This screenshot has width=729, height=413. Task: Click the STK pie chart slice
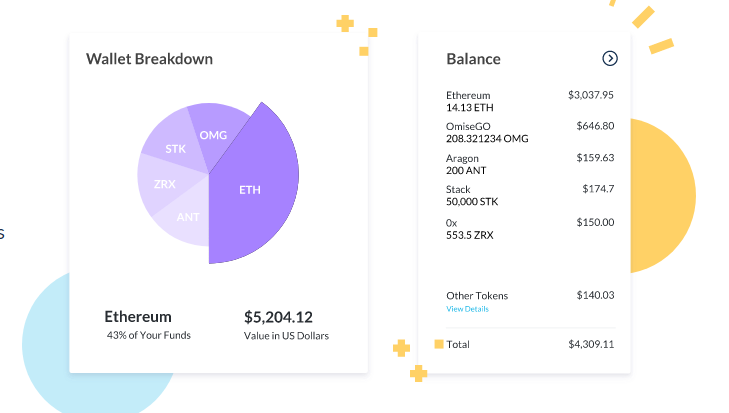point(176,149)
